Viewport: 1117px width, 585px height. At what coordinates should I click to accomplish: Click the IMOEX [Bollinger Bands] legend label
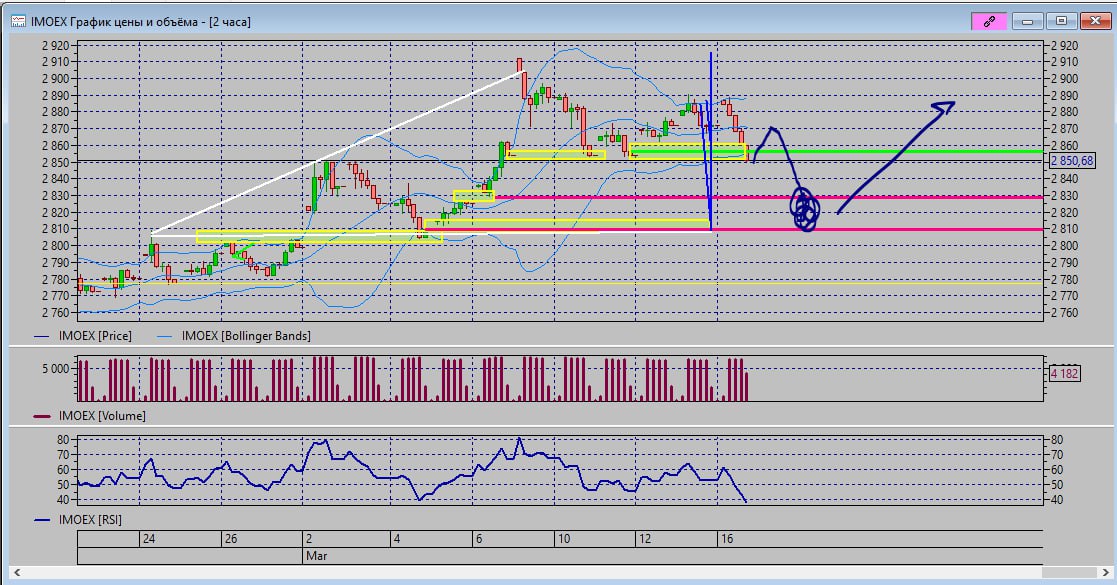tap(246, 336)
